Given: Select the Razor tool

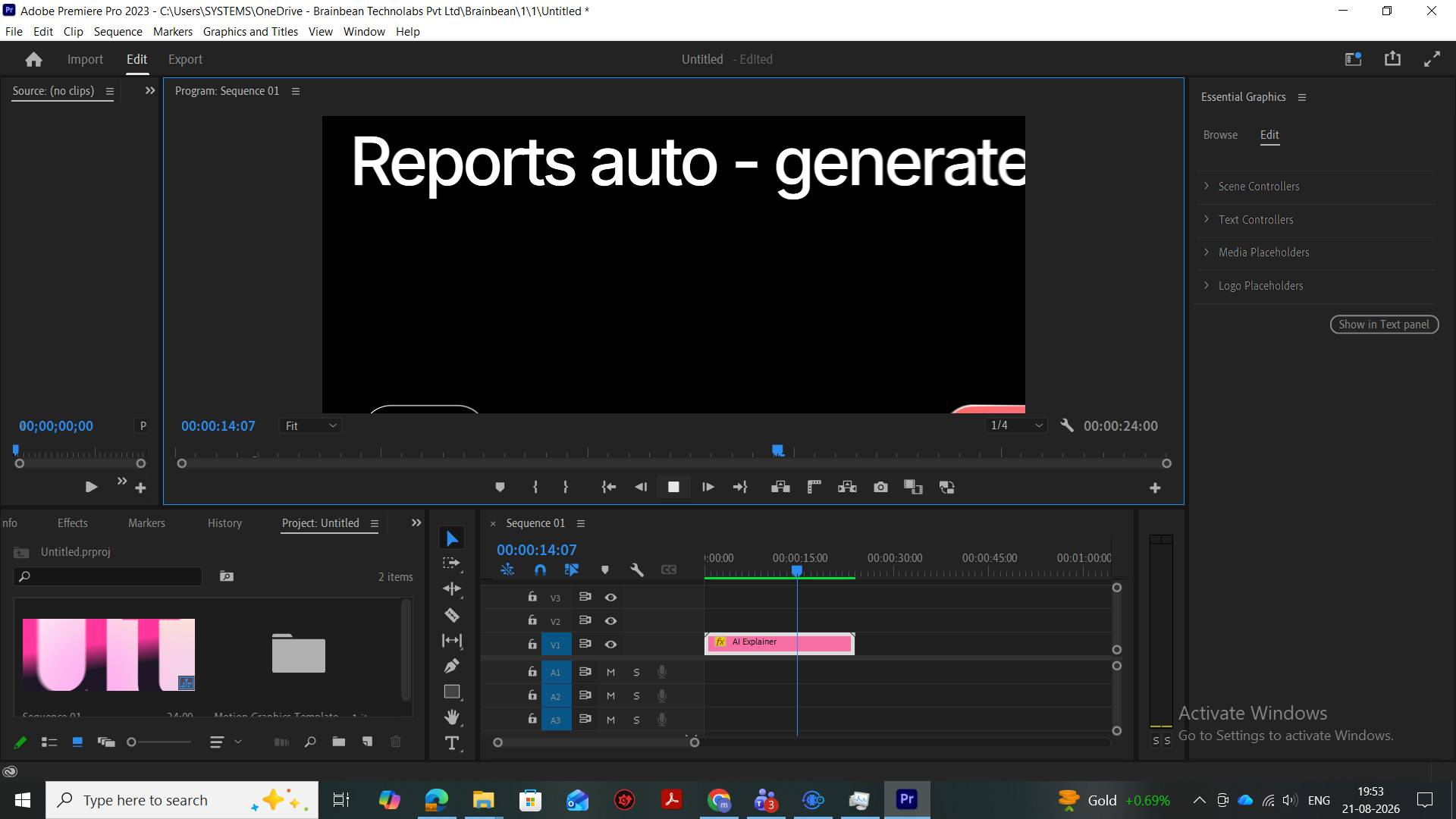Looking at the screenshot, I should coord(452,615).
